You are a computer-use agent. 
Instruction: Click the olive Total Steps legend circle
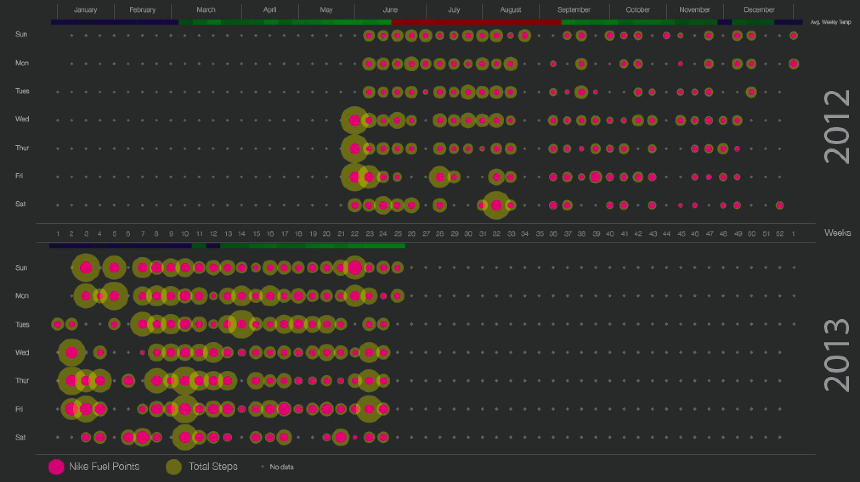[x=174, y=467]
